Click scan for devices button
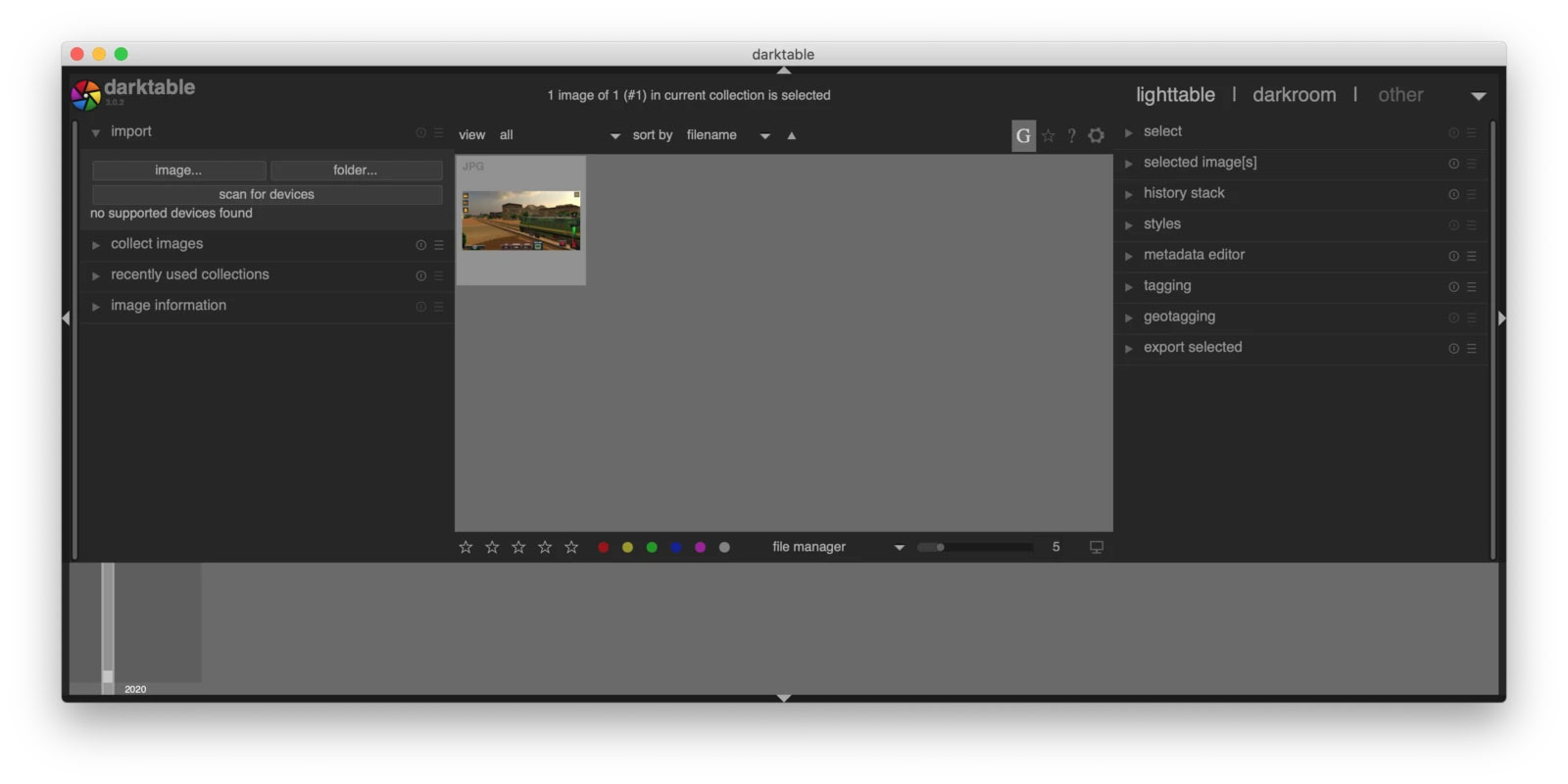1568x784 pixels. point(267,194)
